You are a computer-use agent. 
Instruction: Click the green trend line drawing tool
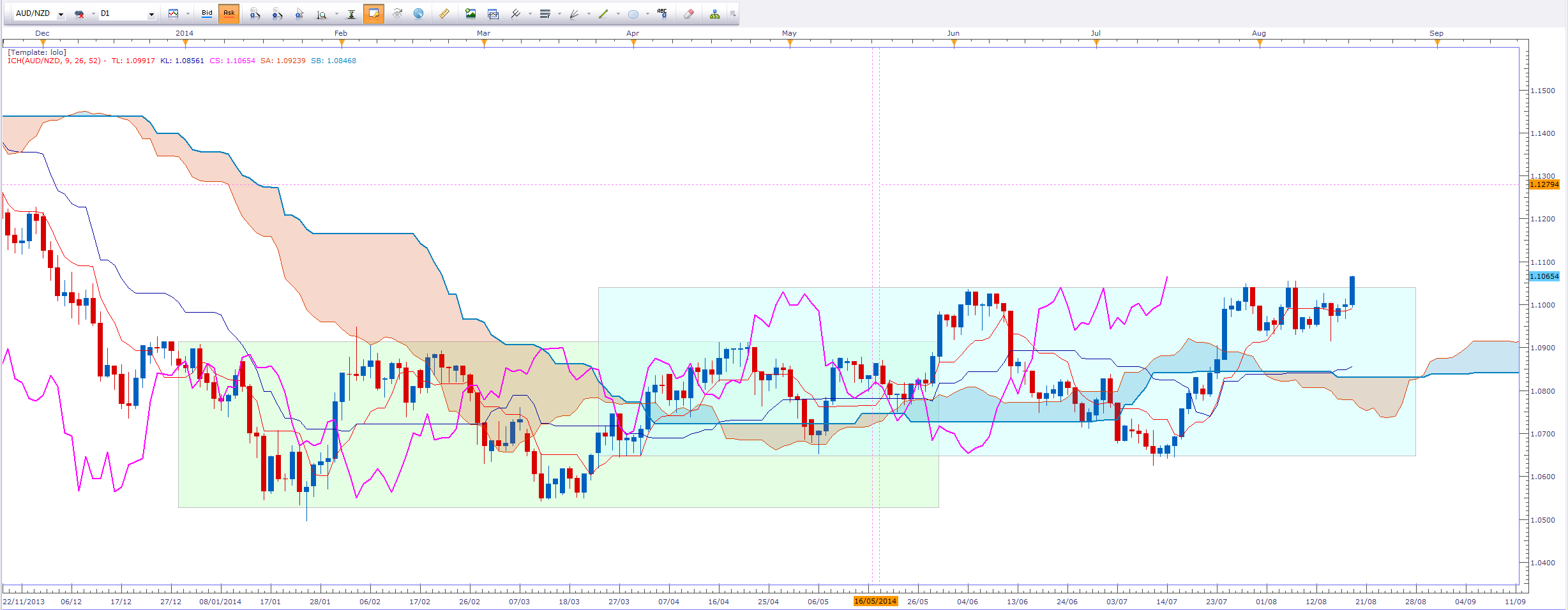click(x=603, y=13)
